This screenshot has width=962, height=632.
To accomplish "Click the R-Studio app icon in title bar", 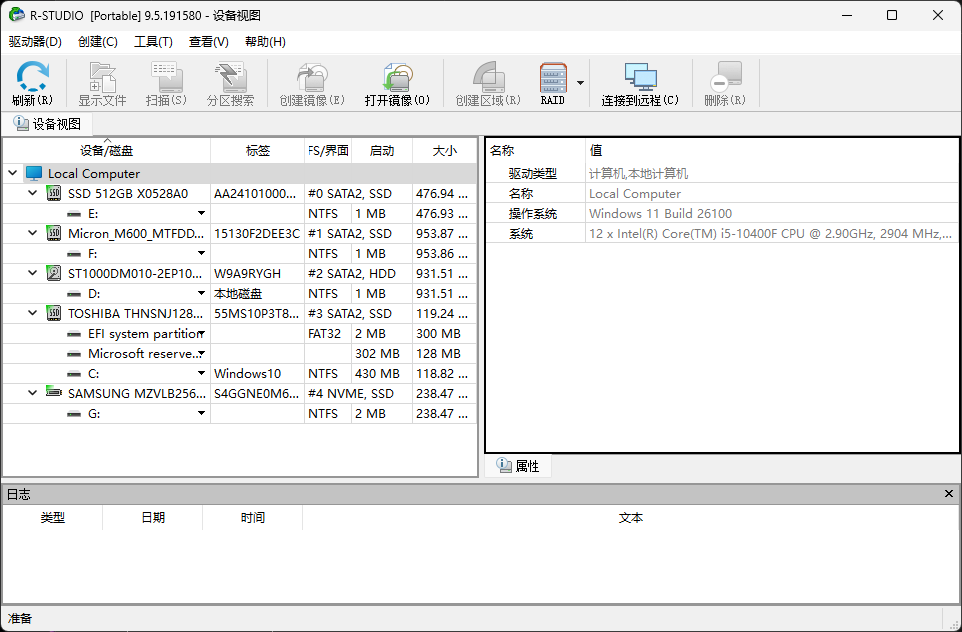I will [17, 15].
